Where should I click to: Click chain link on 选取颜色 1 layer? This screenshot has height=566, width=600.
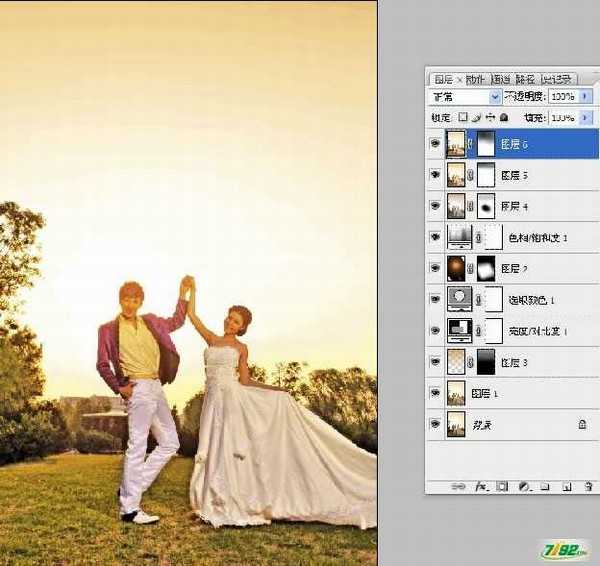point(478,300)
